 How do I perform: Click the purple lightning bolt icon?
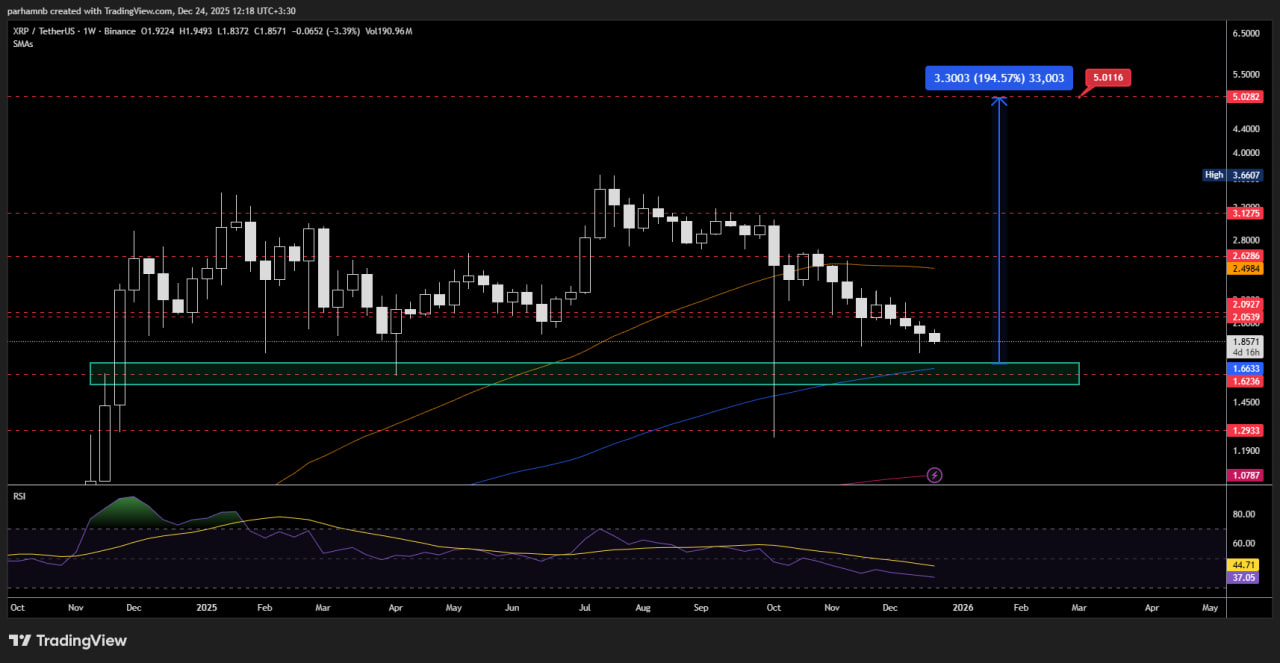[x=935, y=475]
